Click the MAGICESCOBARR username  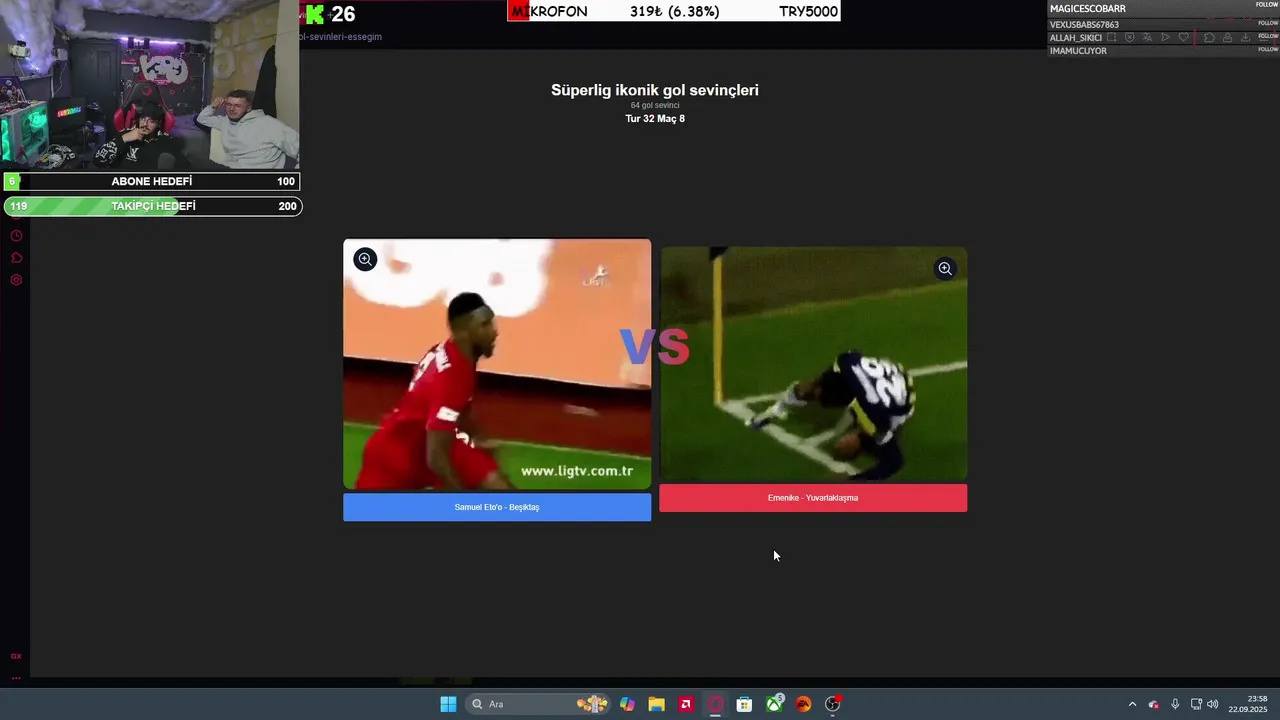(x=1088, y=9)
